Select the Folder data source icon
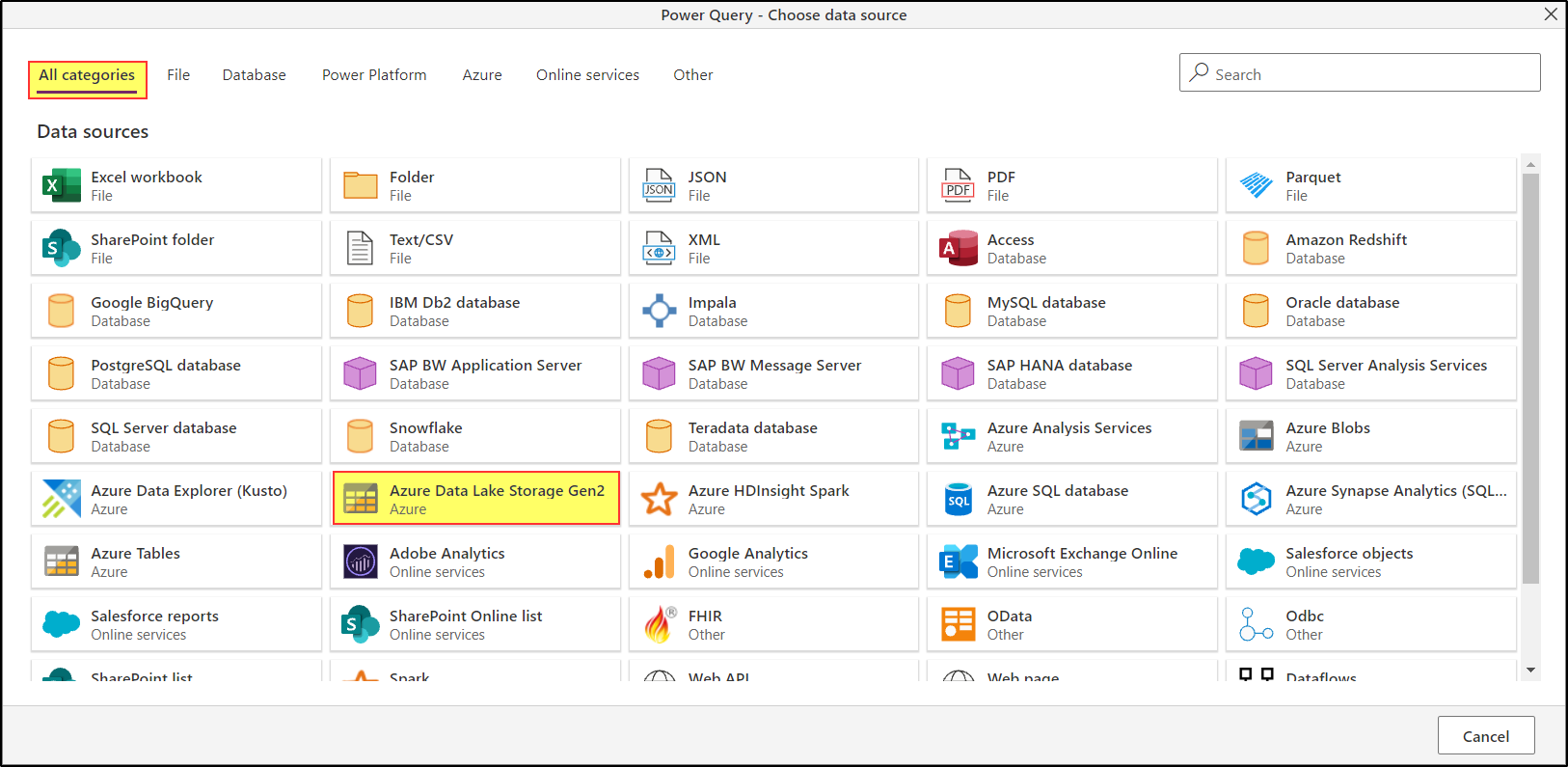The height and width of the screenshot is (767, 1568). click(361, 185)
